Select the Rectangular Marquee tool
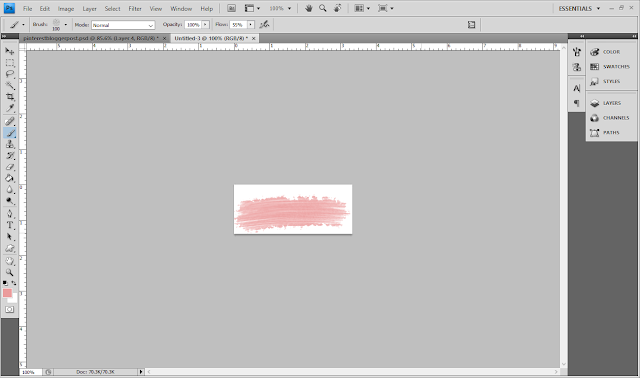 point(10,62)
